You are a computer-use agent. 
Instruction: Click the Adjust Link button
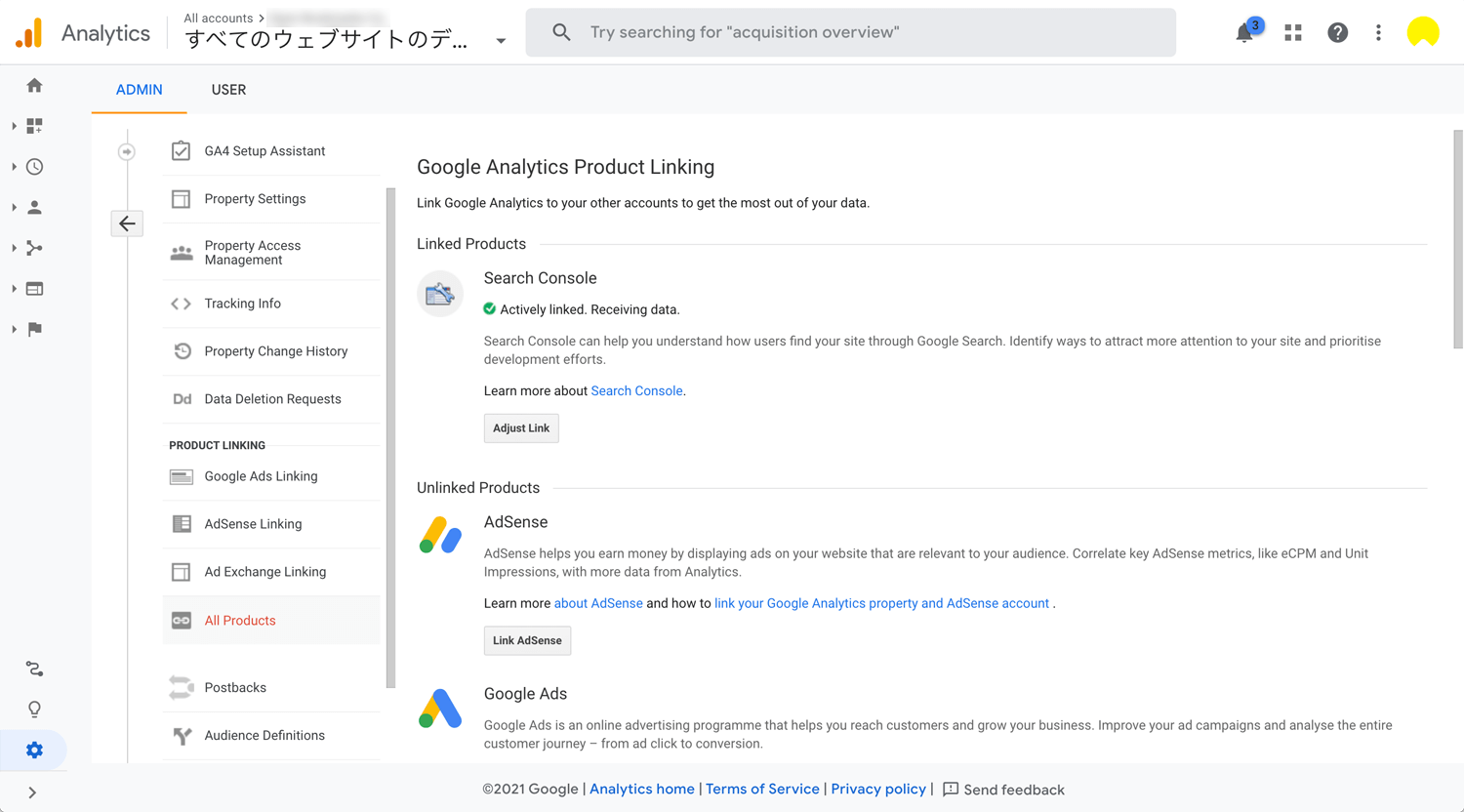pyautogui.click(x=521, y=428)
